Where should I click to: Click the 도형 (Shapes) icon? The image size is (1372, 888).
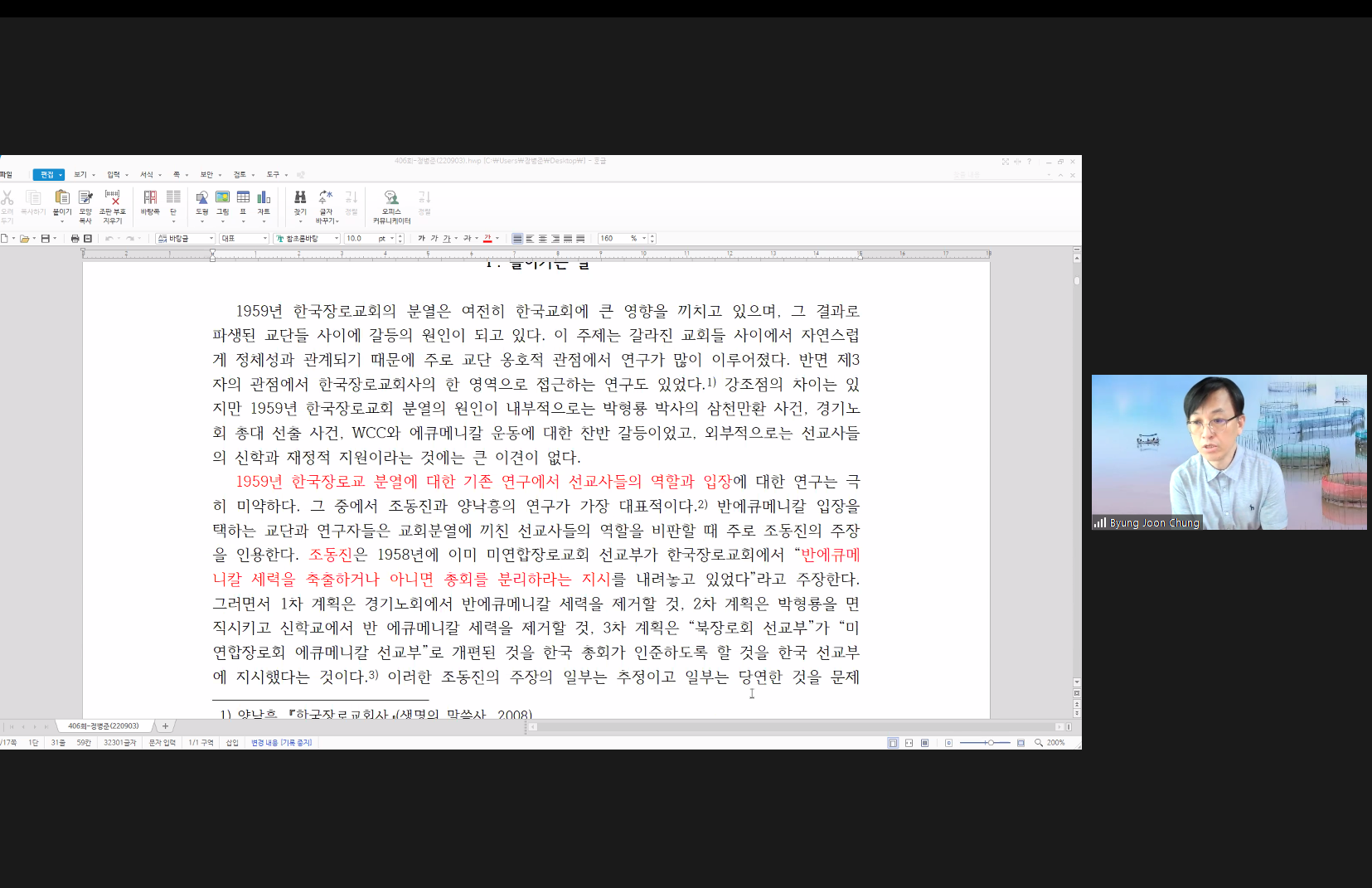point(201,197)
